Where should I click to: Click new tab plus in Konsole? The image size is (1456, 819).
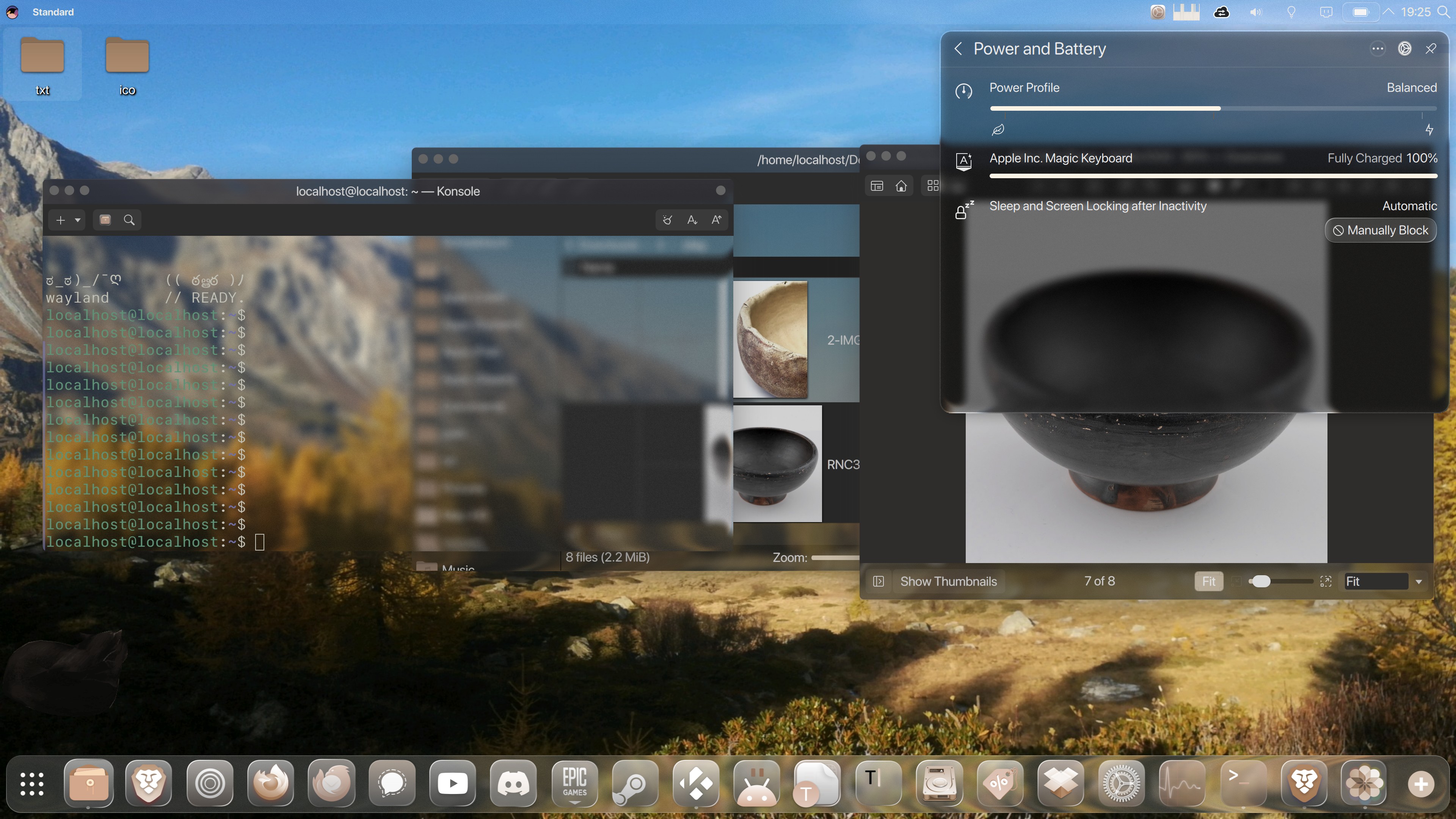click(x=61, y=220)
